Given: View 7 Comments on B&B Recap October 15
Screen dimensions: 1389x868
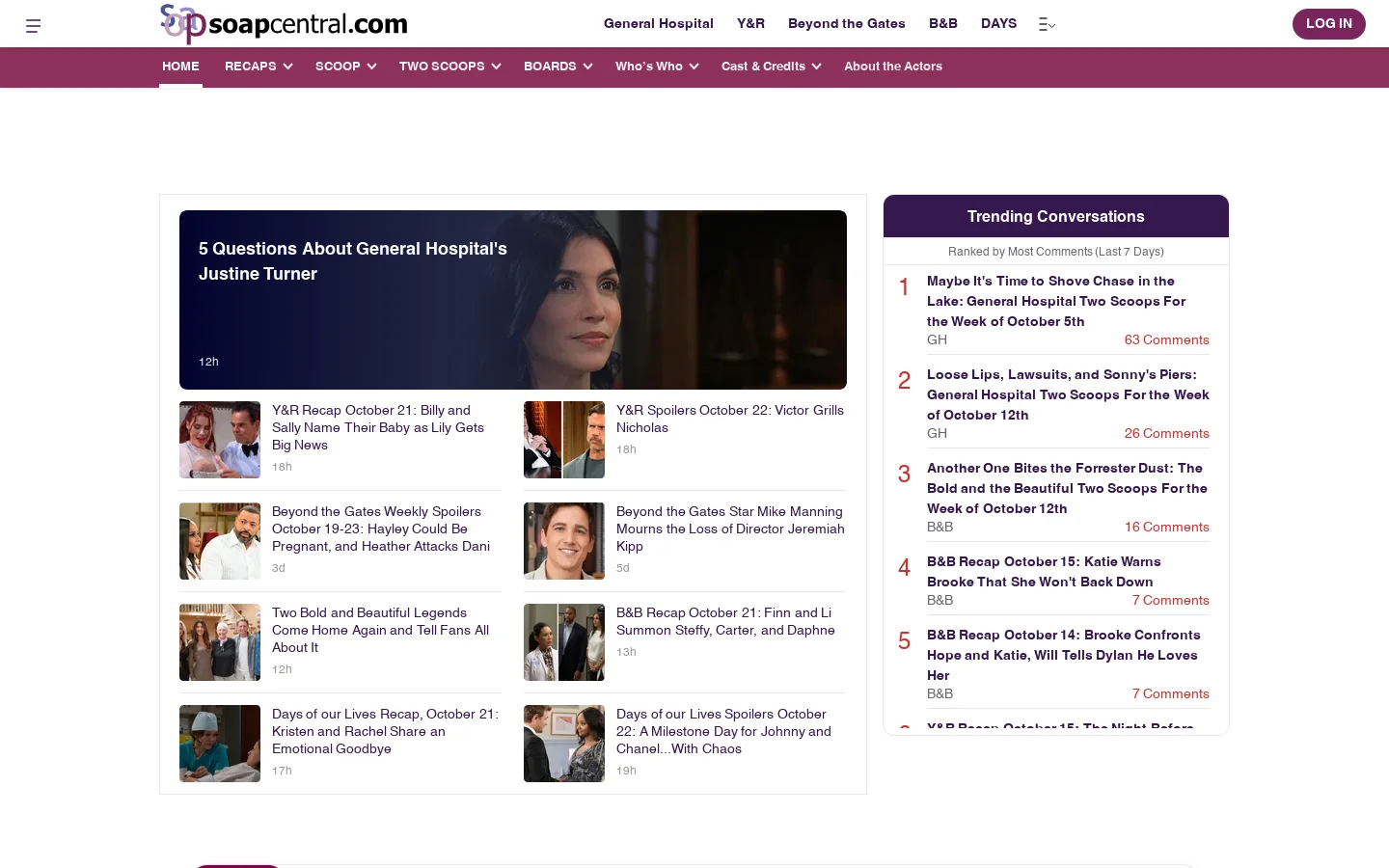Looking at the screenshot, I should coord(1170,600).
